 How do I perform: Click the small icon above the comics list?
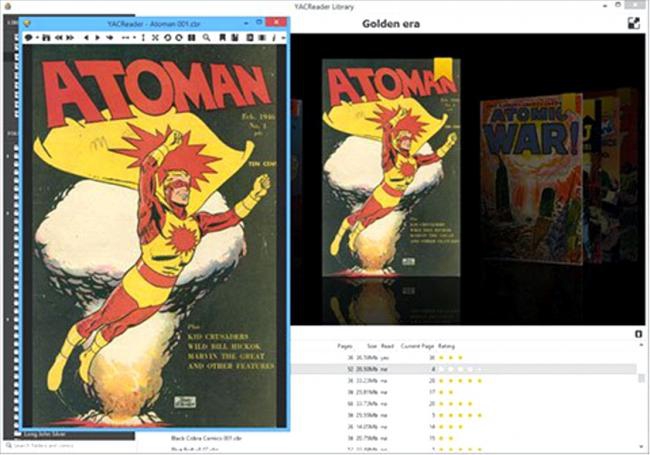[639, 334]
